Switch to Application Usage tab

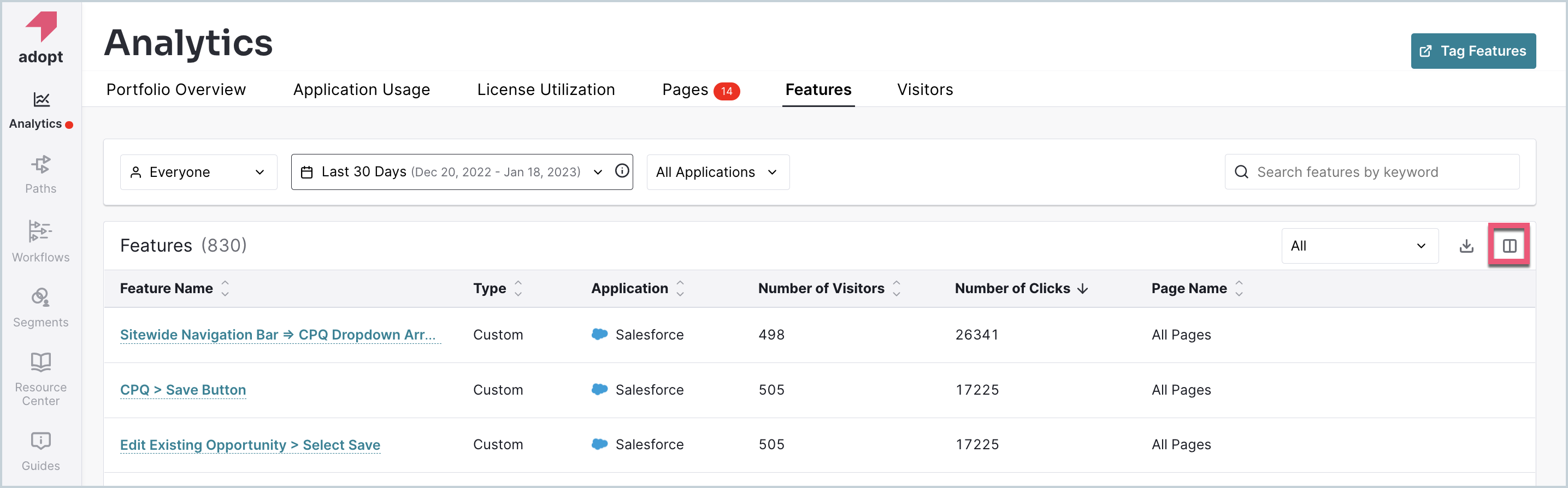[362, 90]
